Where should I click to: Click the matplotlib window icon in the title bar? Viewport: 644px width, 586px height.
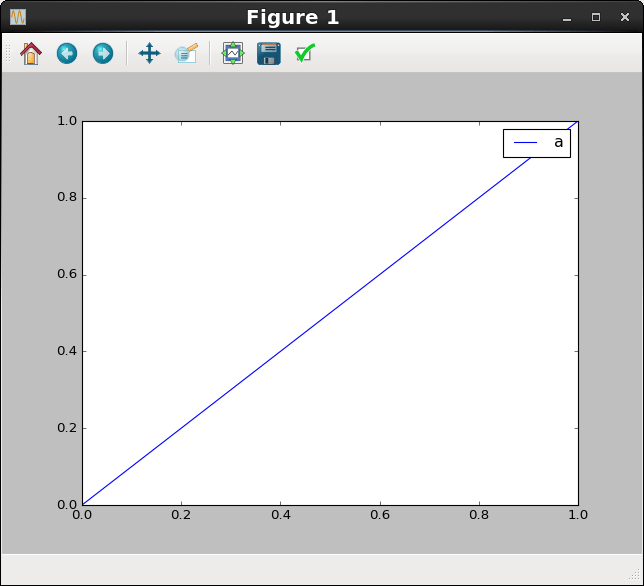click(18, 17)
